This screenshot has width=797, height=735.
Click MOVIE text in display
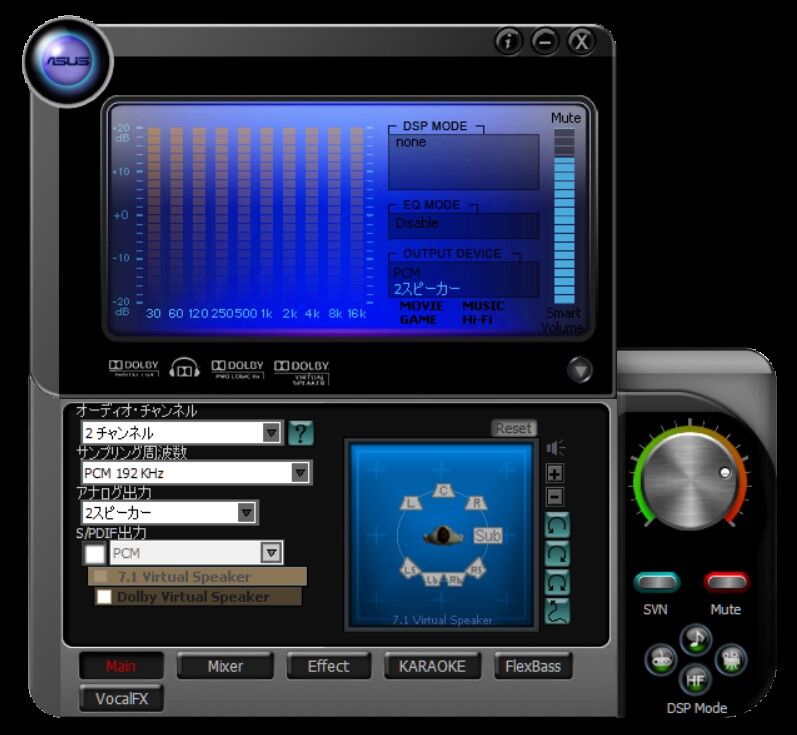tap(421, 306)
